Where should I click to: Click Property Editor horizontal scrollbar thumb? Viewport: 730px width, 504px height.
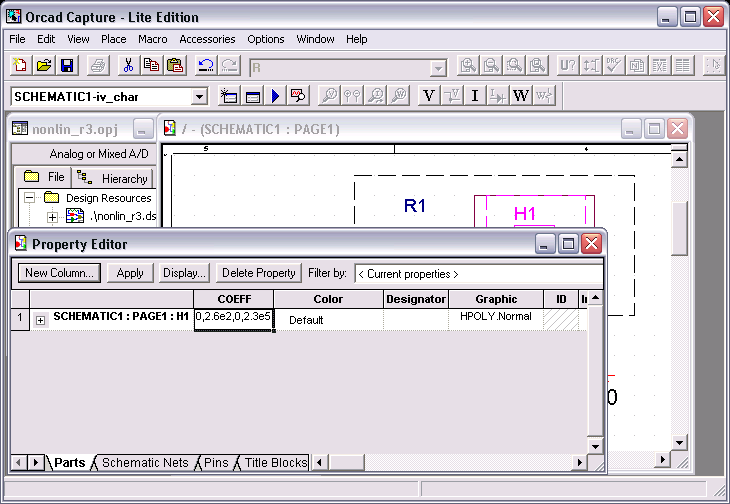[345, 463]
